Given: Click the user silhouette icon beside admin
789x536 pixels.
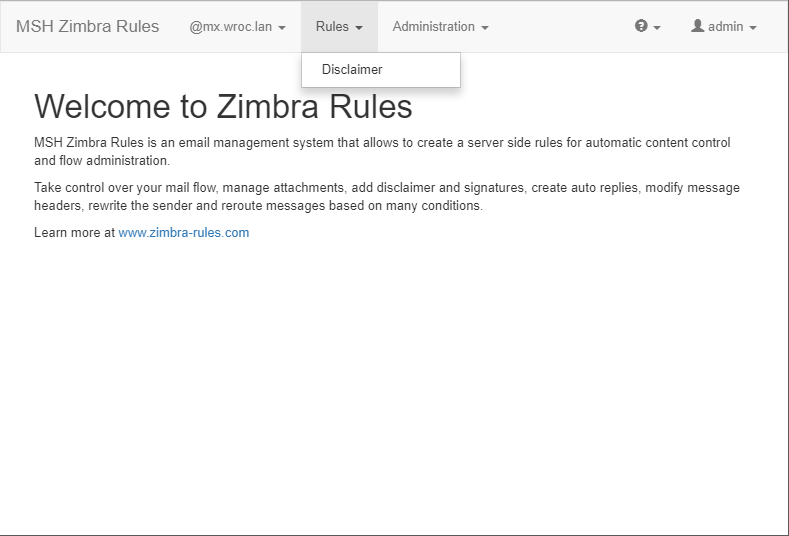Looking at the screenshot, I should click(x=697, y=26).
